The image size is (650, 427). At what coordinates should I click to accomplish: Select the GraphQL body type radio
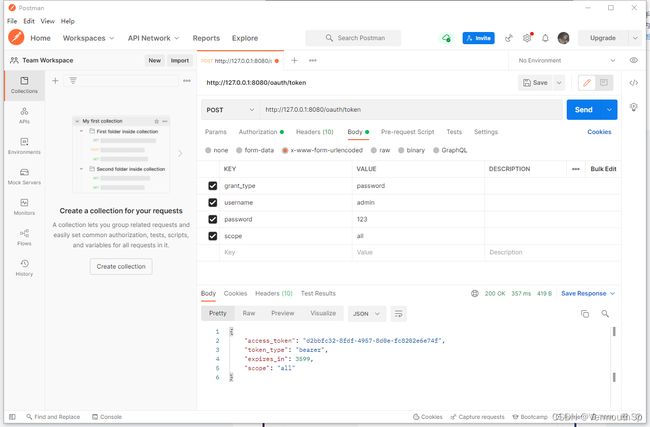tap(436, 150)
